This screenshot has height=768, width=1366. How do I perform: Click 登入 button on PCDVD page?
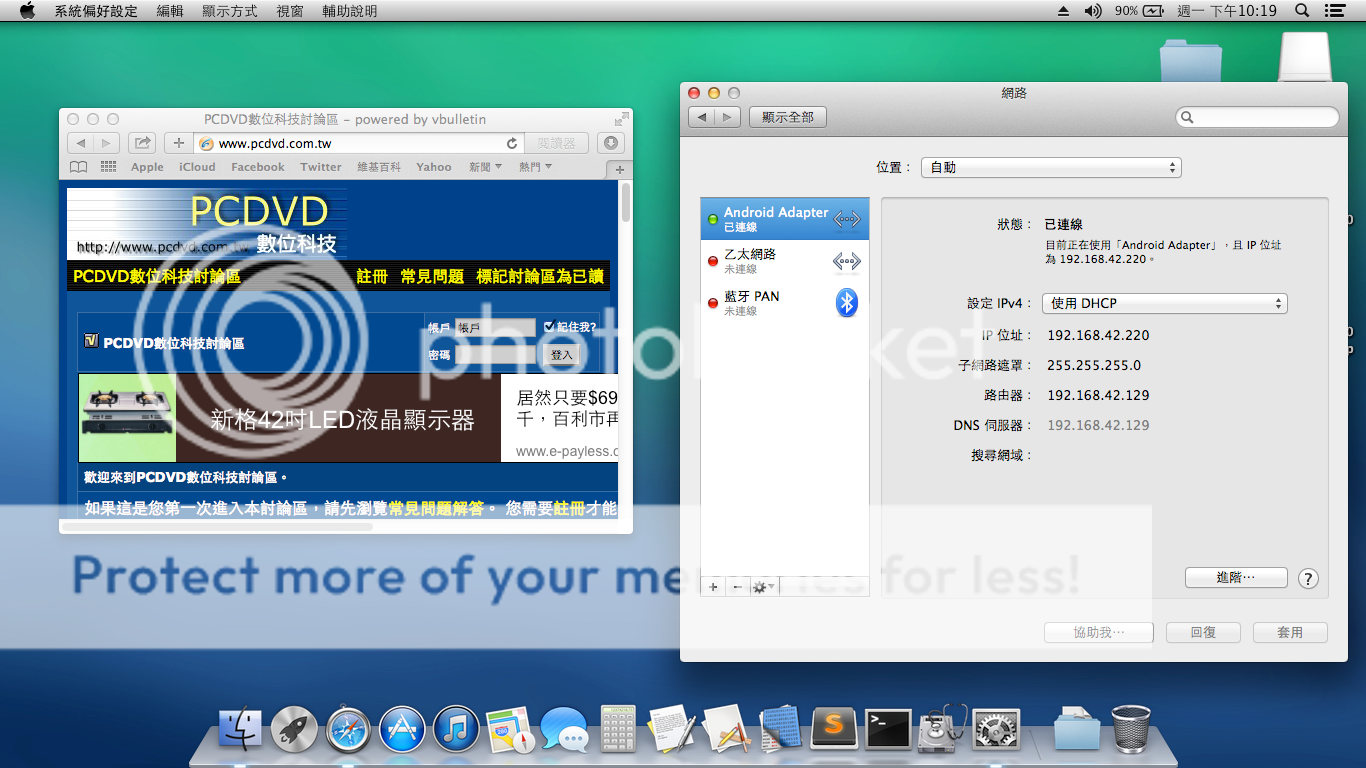(x=561, y=354)
